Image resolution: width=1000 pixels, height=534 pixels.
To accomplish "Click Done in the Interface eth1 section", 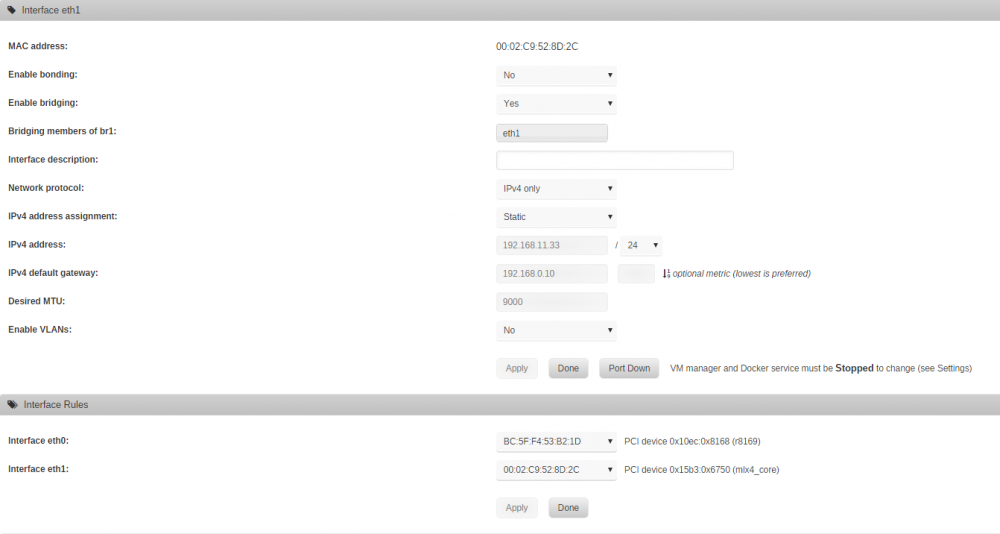I will click(x=568, y=368).
